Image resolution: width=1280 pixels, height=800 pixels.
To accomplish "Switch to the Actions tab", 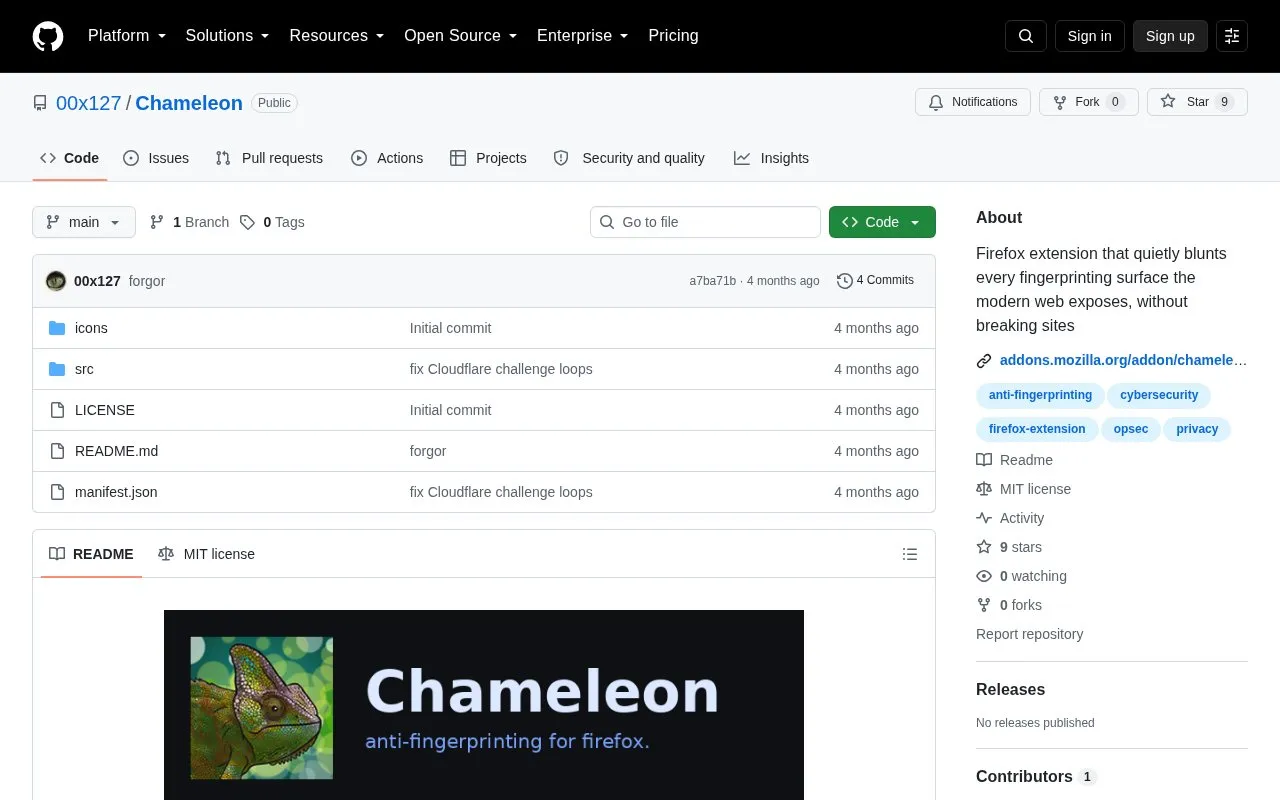I will click(387, 158).
